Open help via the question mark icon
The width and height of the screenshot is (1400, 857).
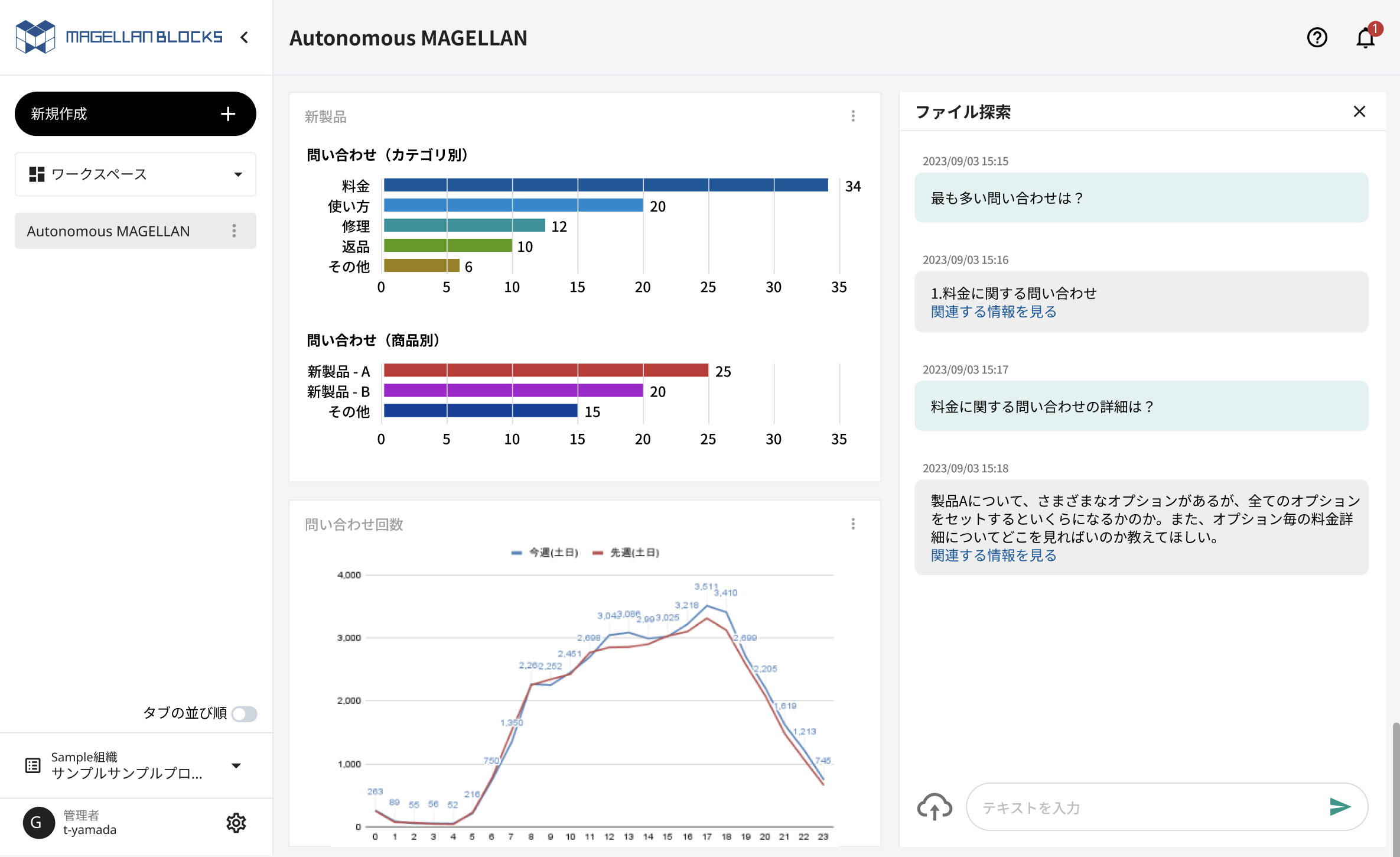point(1317,38)
